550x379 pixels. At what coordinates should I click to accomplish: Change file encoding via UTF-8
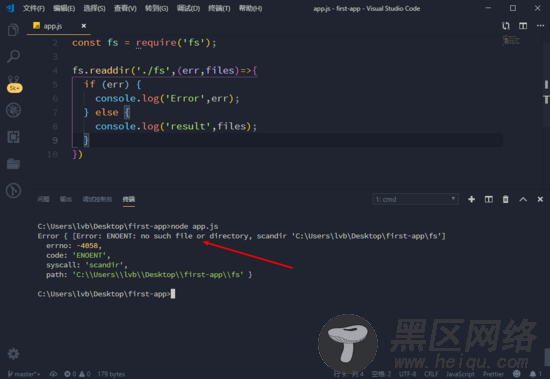(407, 374)
